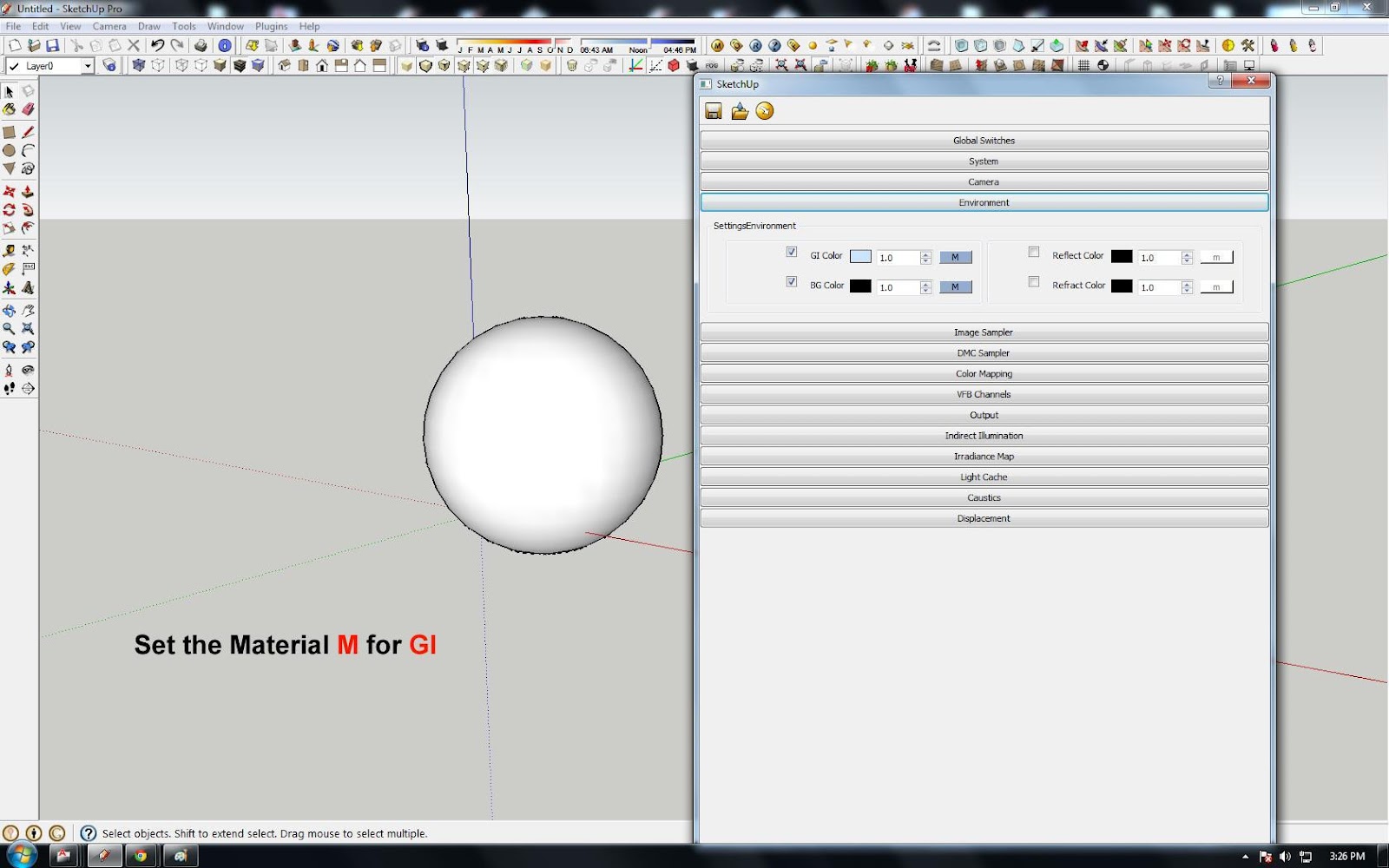Choose the Rectangle draw tool
Viewport: 1389px width, 868px height.
point(10,133)
